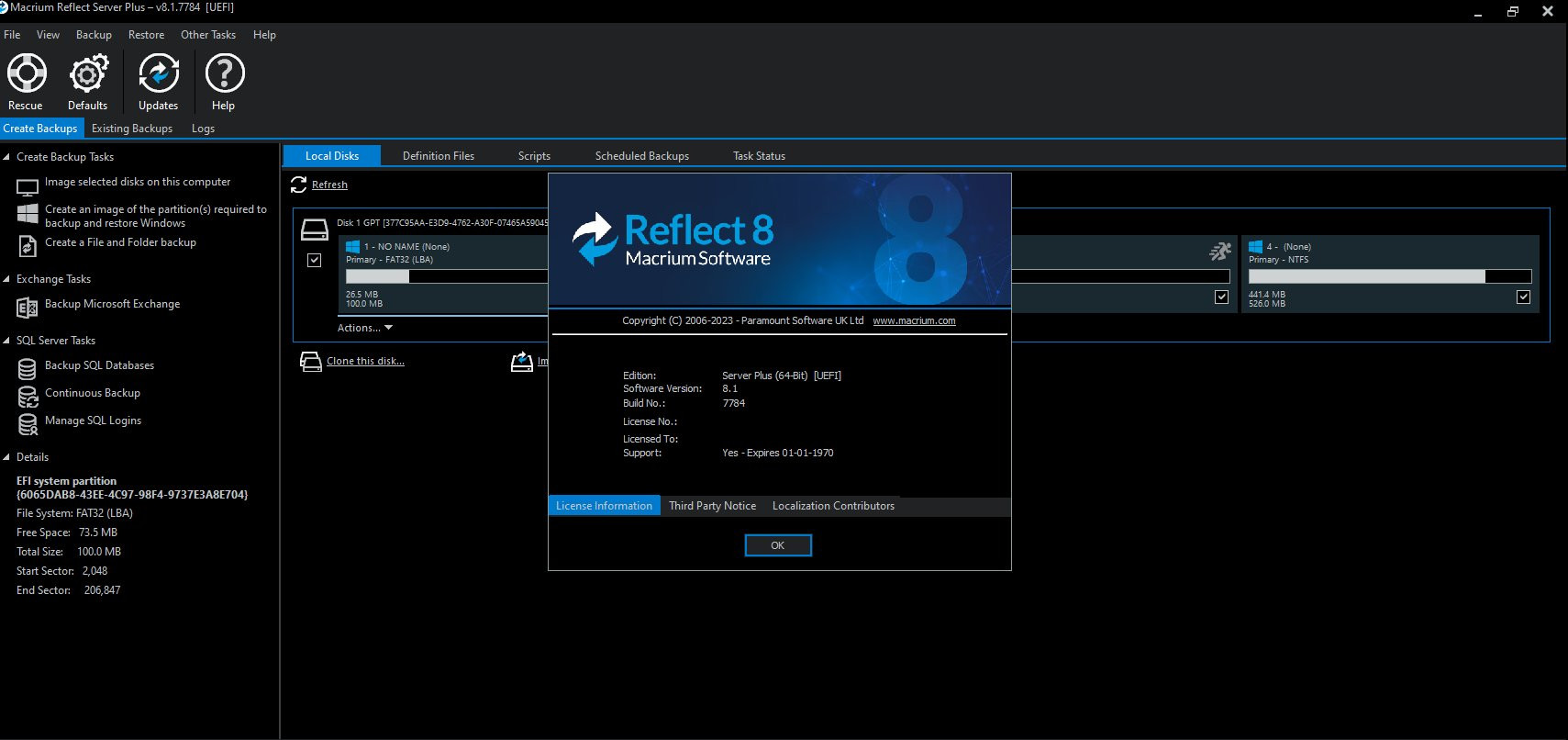Viewport: 1568px width, 740px height.
Task: Collapse the Create Backup Tasks section
Action: pos(6,157)
